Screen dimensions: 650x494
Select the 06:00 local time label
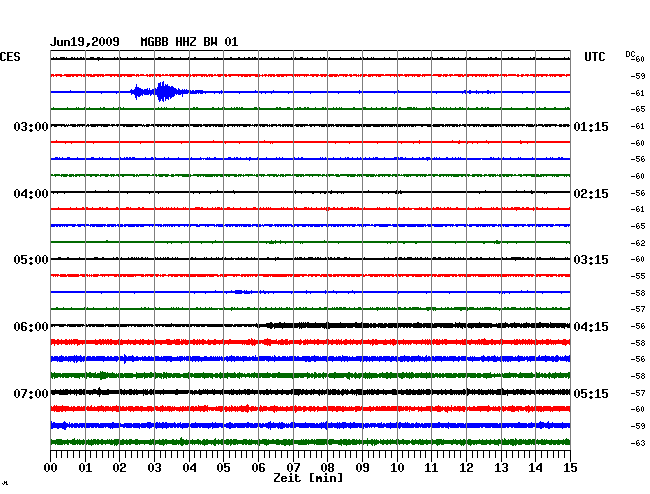(x=31, y=327)
